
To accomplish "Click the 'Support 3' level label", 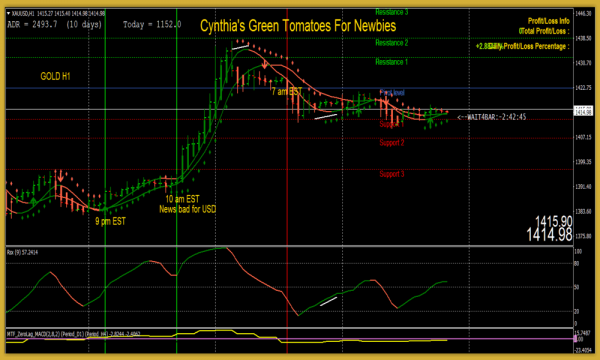I will 392,174.
